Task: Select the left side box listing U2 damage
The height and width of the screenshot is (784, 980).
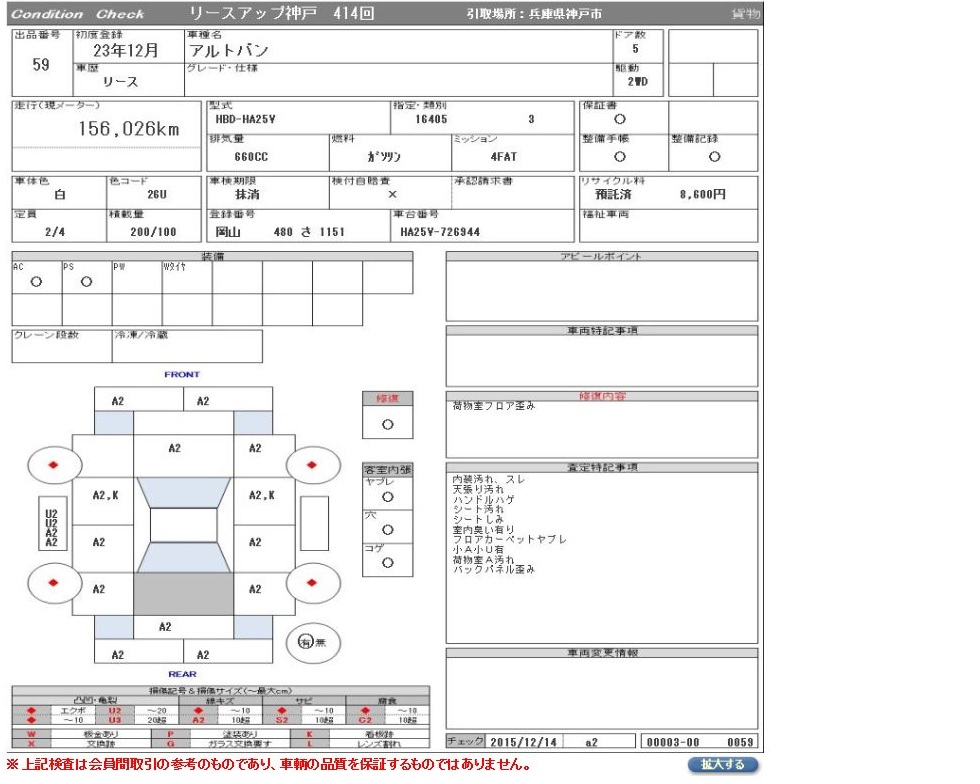Action: tap(51, 524)
